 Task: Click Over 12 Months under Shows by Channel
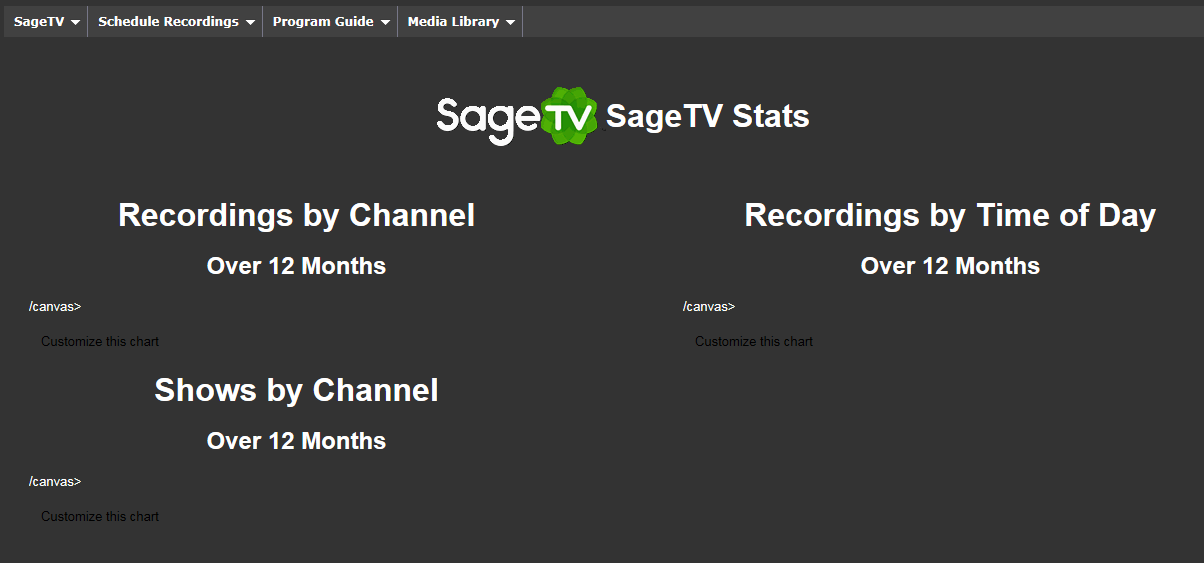pos(296,441)
